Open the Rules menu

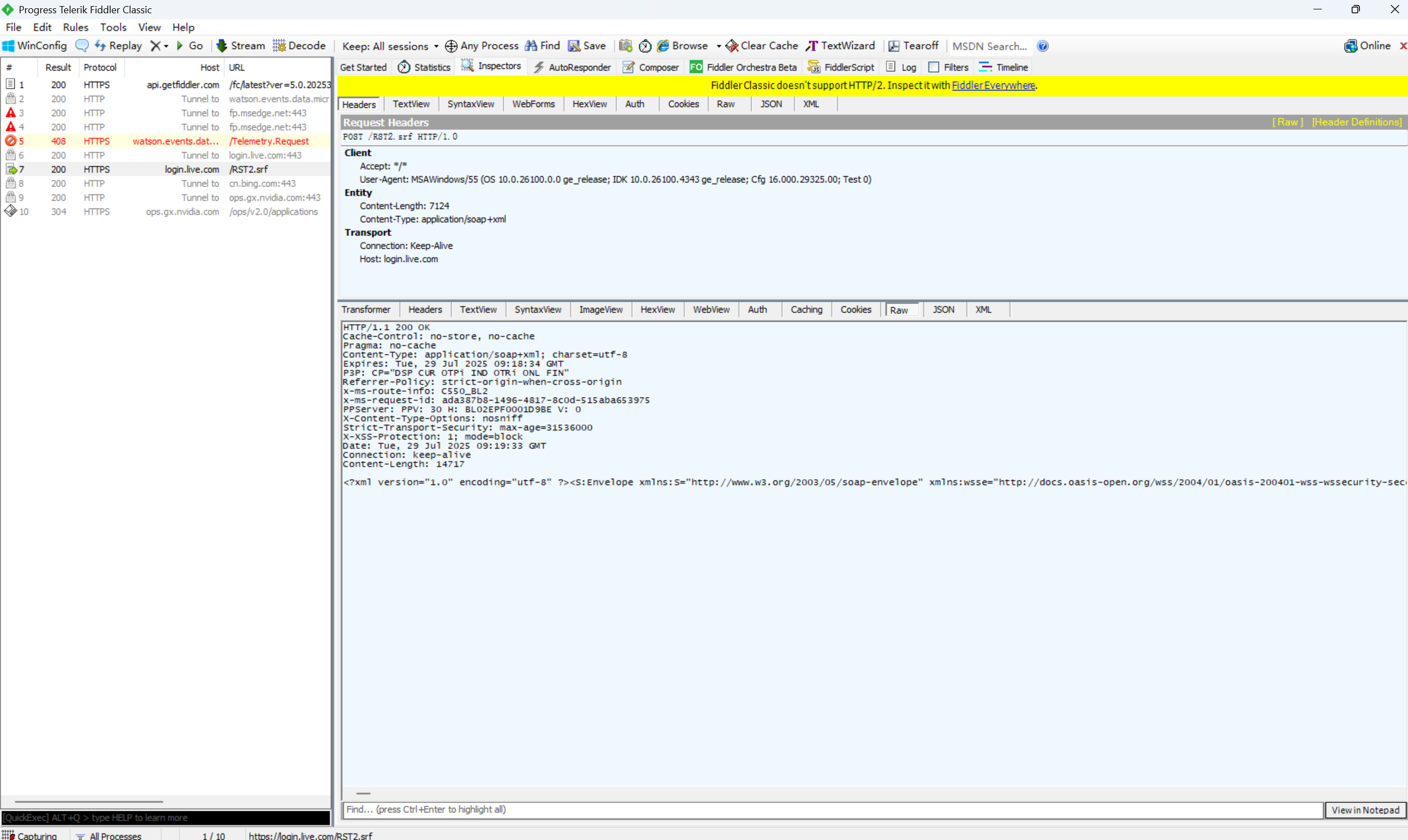pos(75,27)
